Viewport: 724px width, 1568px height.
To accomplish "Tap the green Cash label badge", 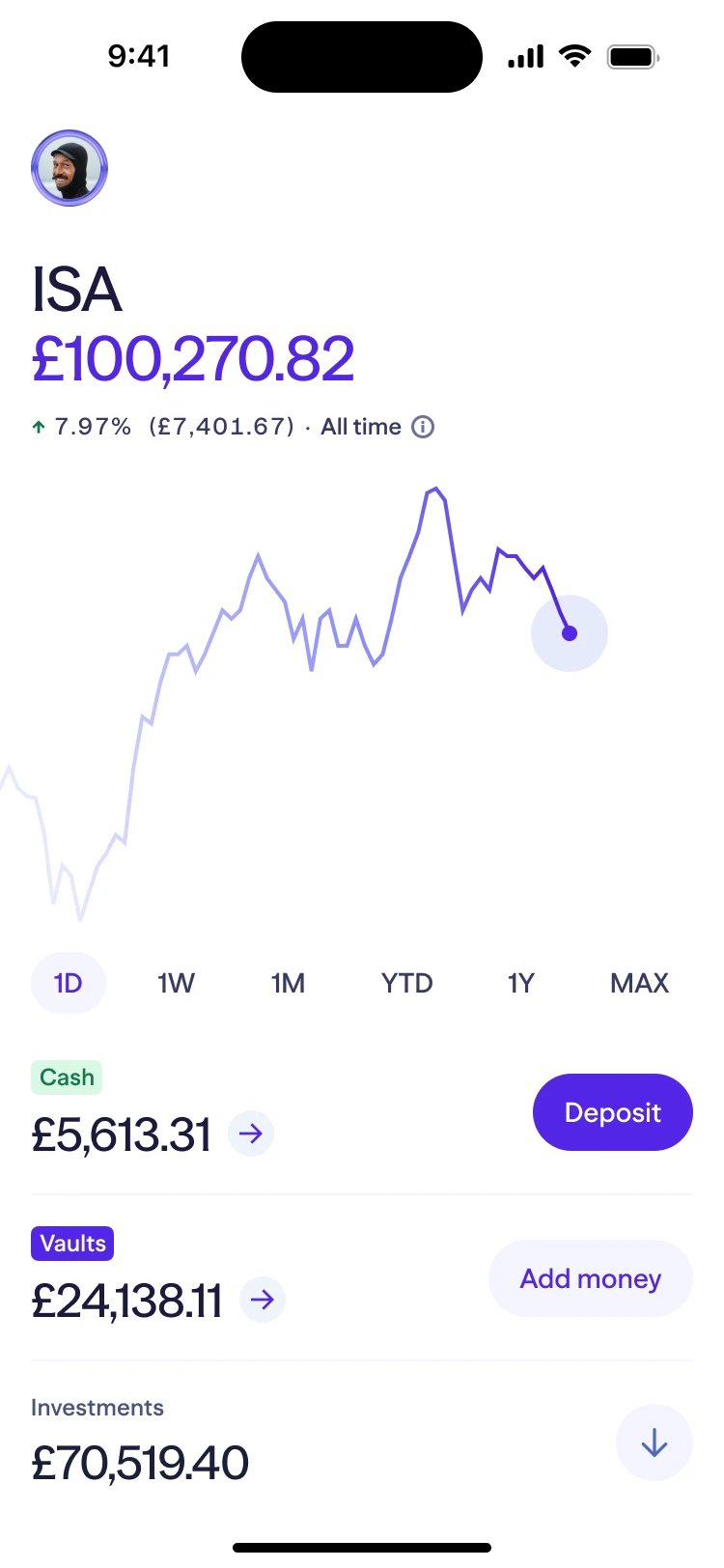I will (x=67, y=1078).
